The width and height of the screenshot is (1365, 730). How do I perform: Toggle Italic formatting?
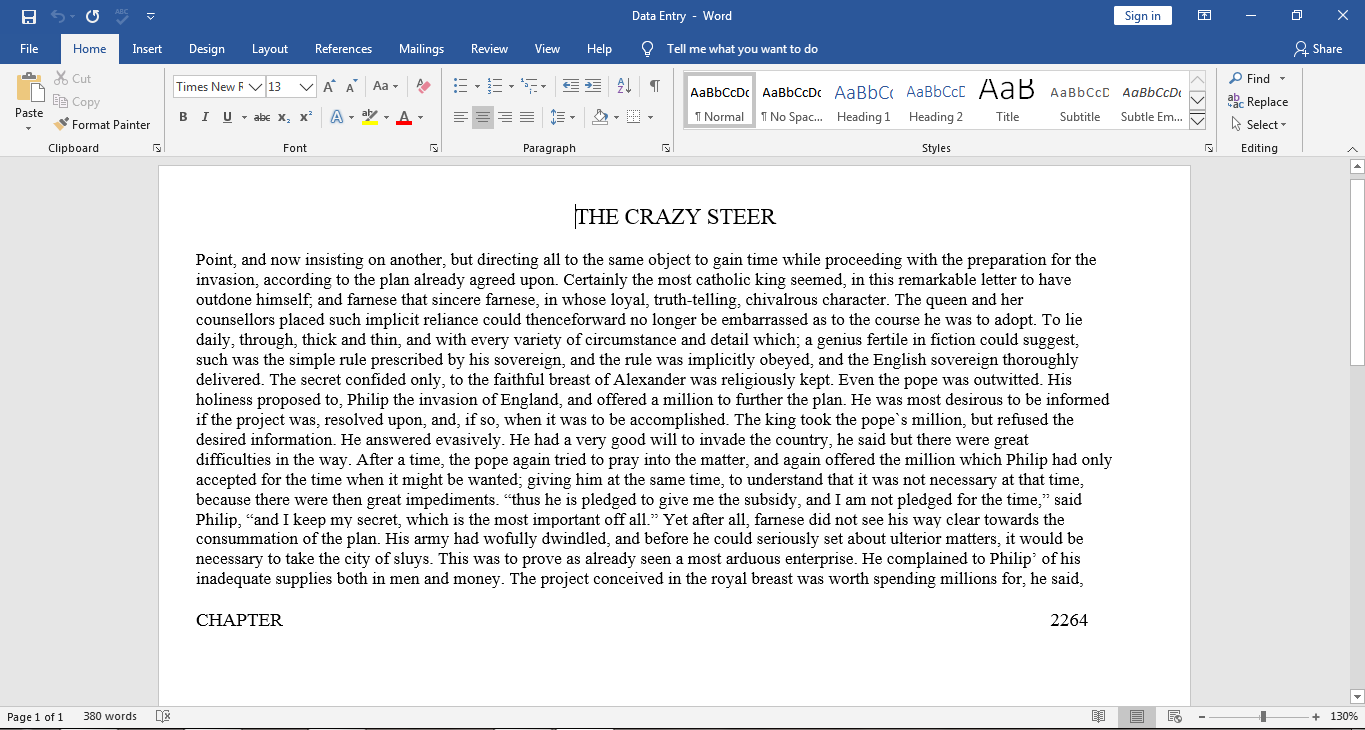[x=205, y=118]
